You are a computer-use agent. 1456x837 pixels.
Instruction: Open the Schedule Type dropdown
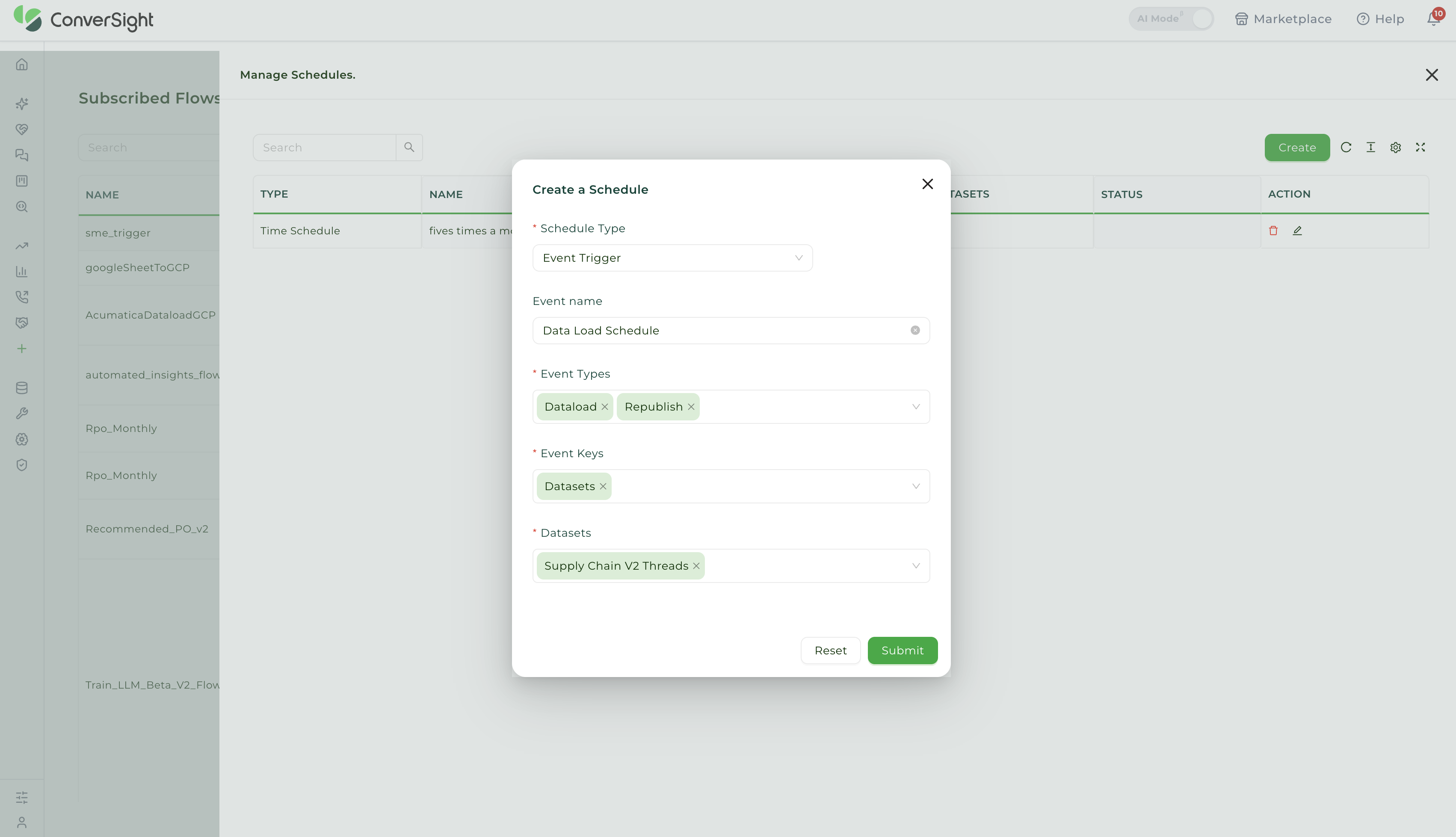click(x=672, y=258)
